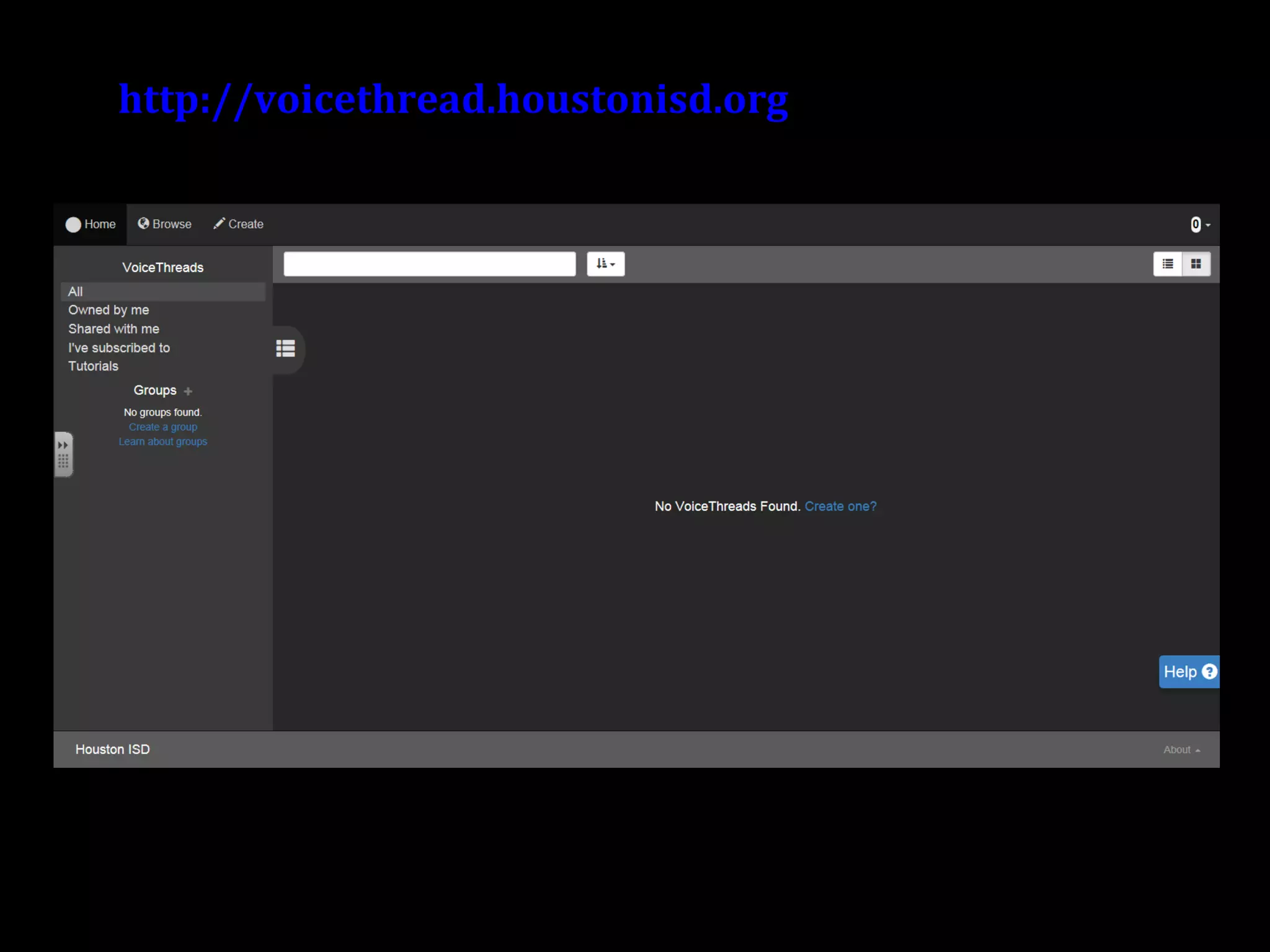
Task: Select Owned by me filter
Action: coord(109,310)
